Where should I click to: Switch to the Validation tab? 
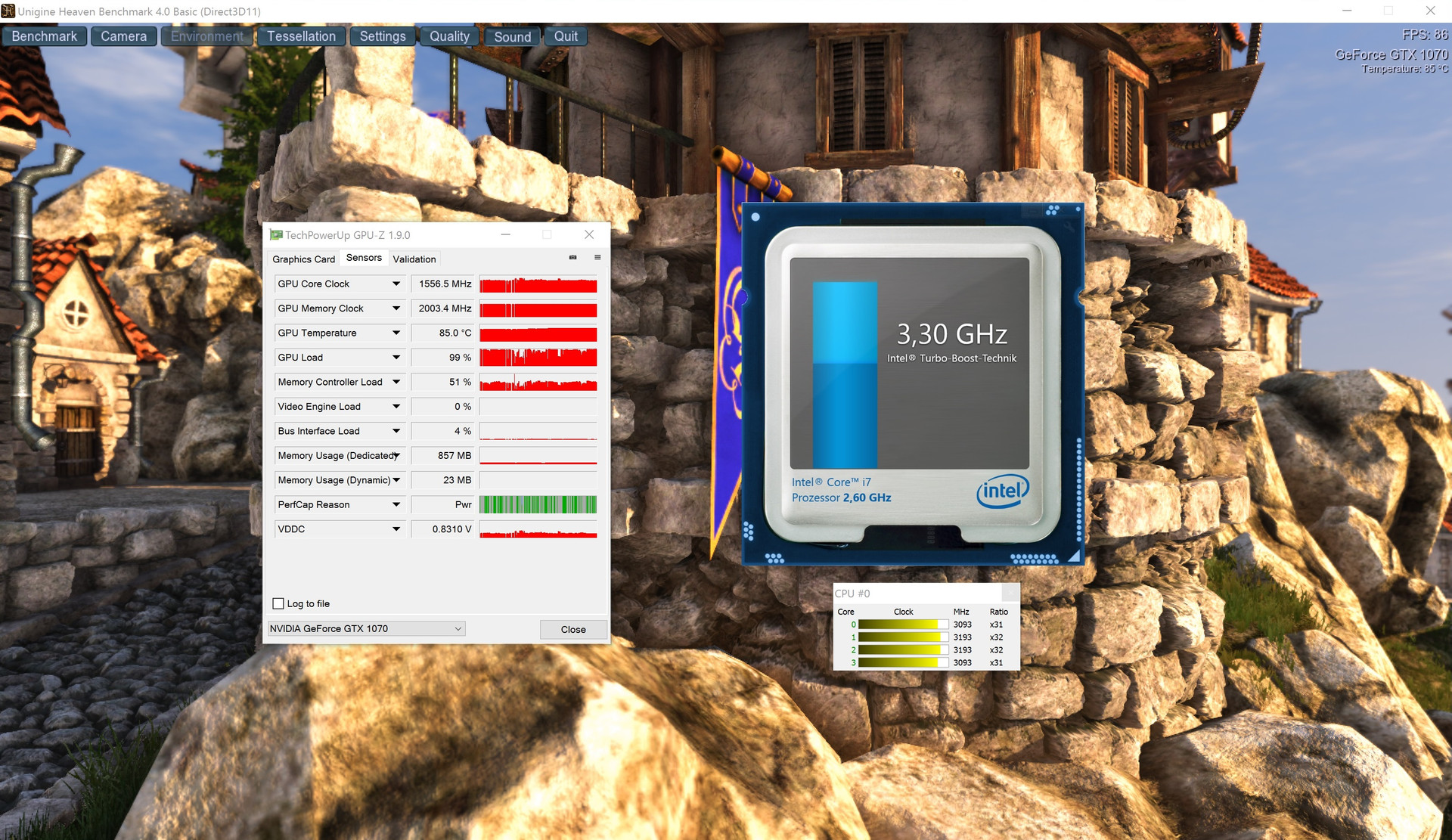[414, 259]
